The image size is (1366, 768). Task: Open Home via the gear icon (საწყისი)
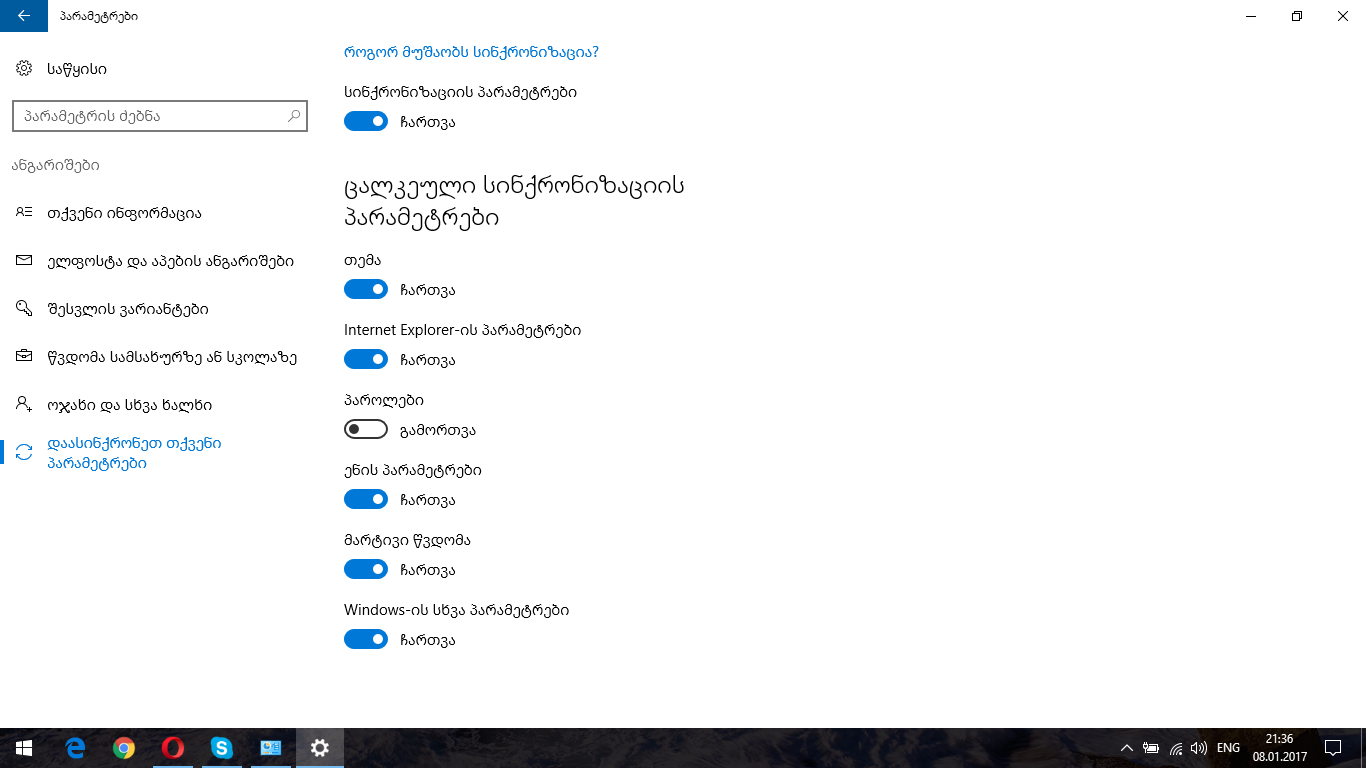click(x=24, y=68)
